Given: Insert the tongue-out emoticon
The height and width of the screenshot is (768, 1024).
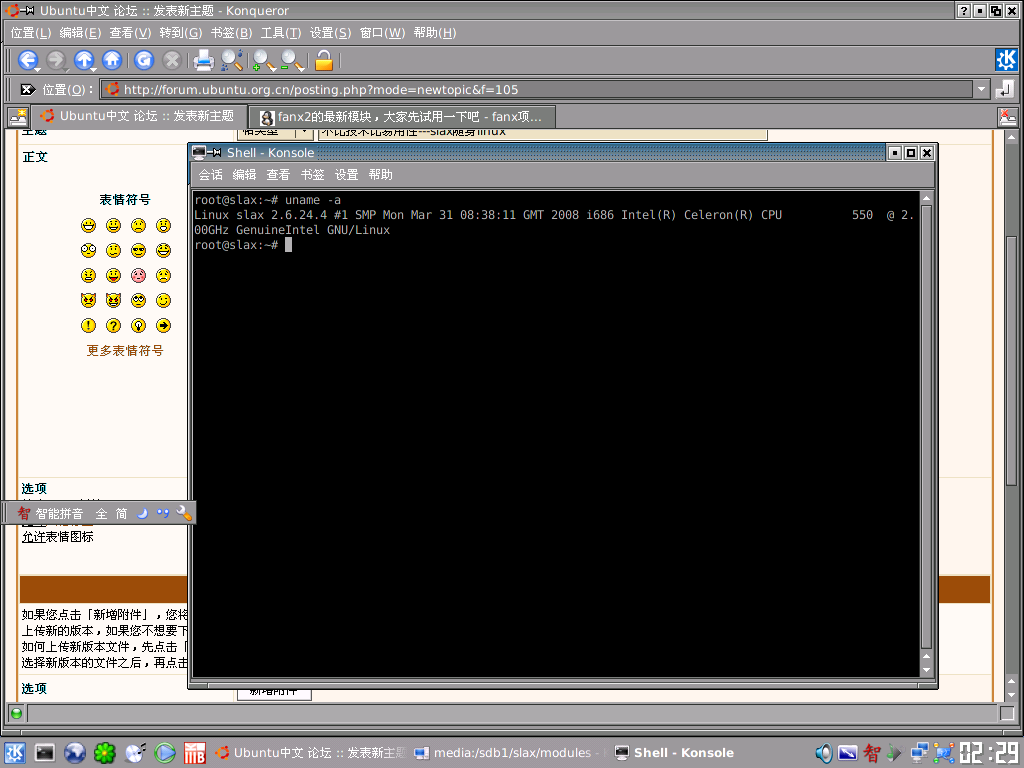Looking at the screenshot, I should tap(114, 275).
